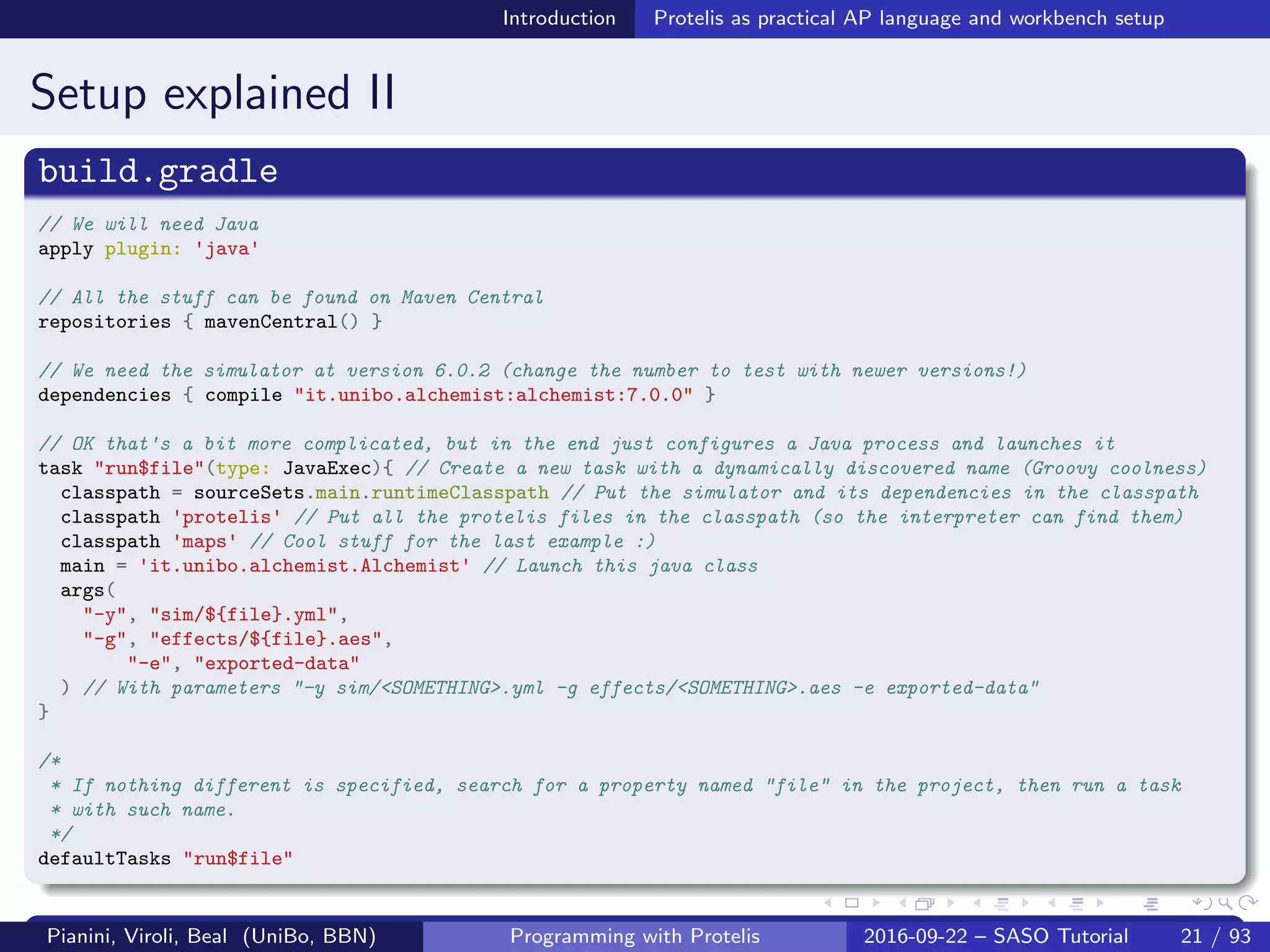
Task: Click 'Programming with Protelis' footer title
Action: coord(635,936)
